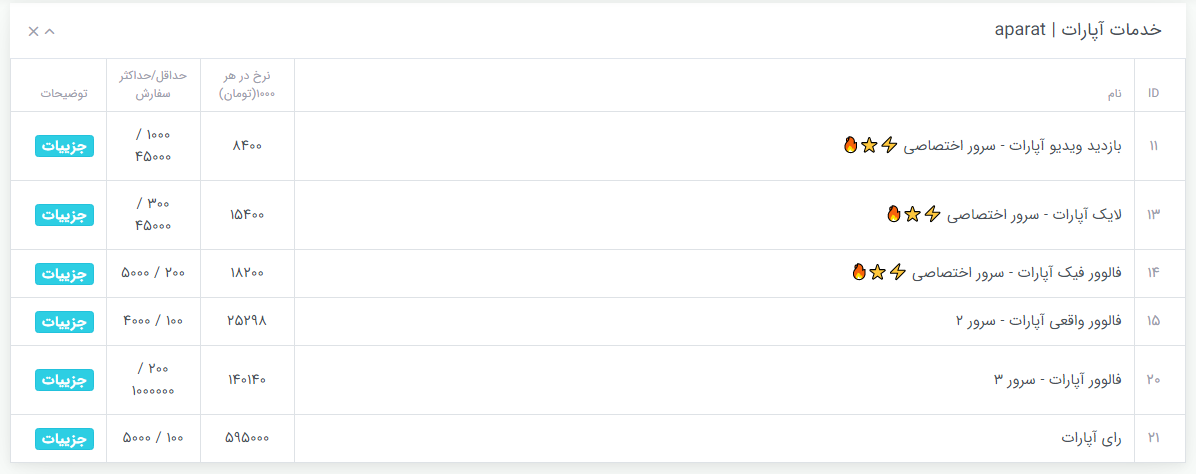Open جزییات for service ID ۱۳
The width and height of the screenshot is (1196, 474).
click(x=64, y=215)
